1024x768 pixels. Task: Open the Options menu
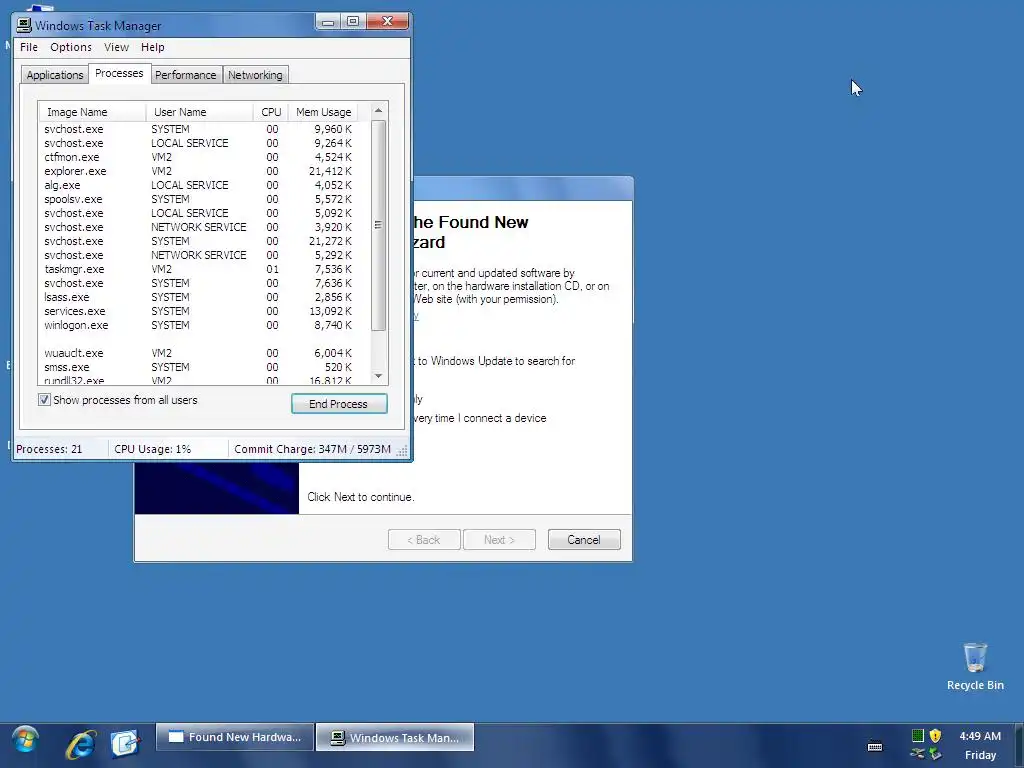(71, 47)
